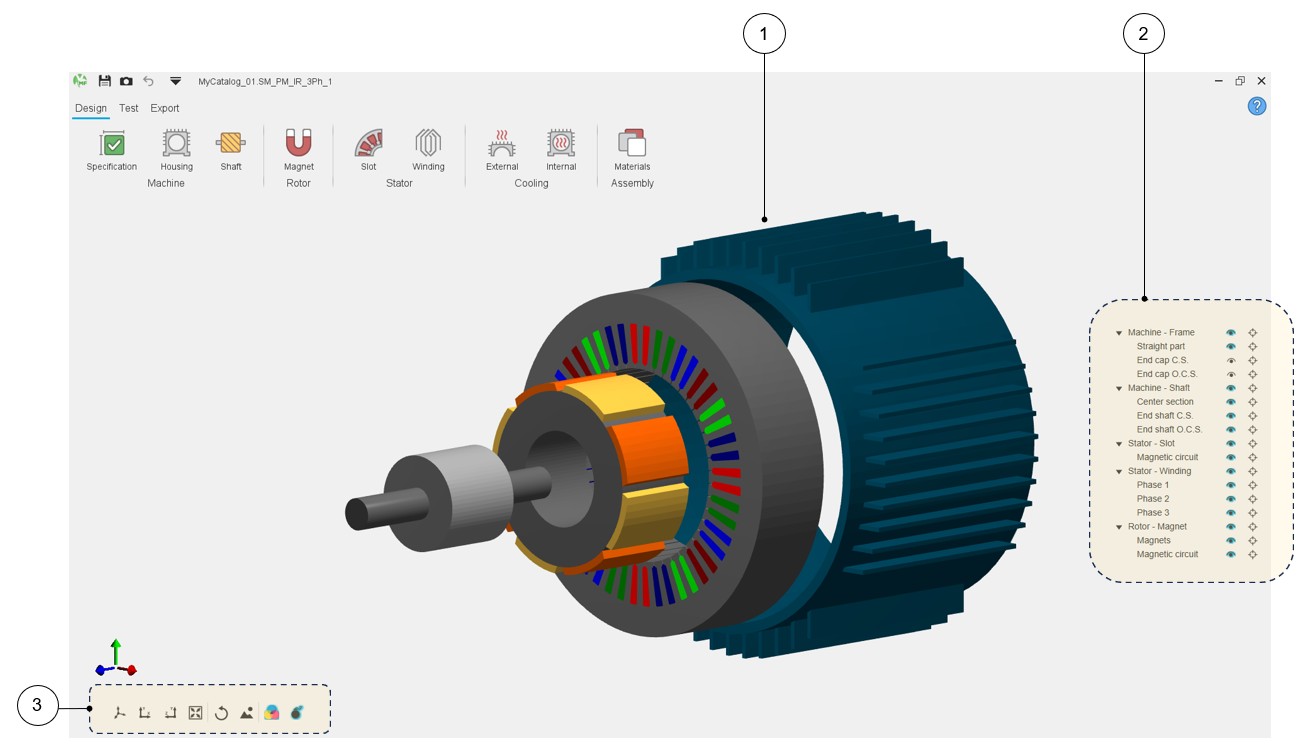Click the mountain picture background icon
The width and height of the screenshot is (1311, 748).
[246, 713]
